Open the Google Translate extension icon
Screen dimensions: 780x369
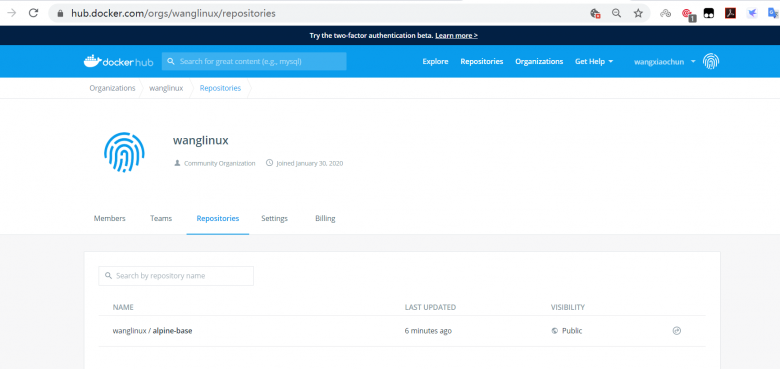[774, 13]
